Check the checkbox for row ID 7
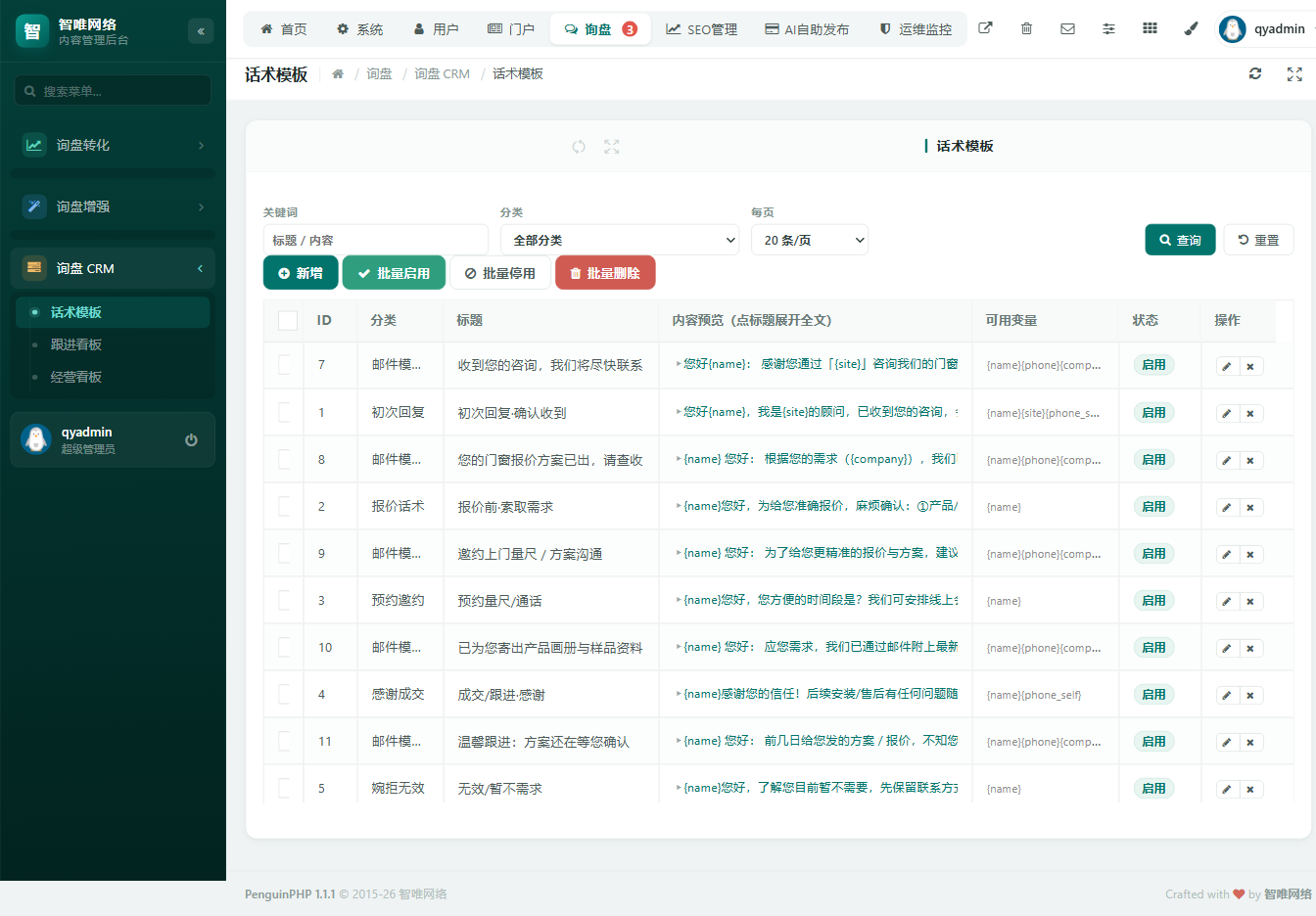Screen dimensions: 1316x916 tap(284, 365)
